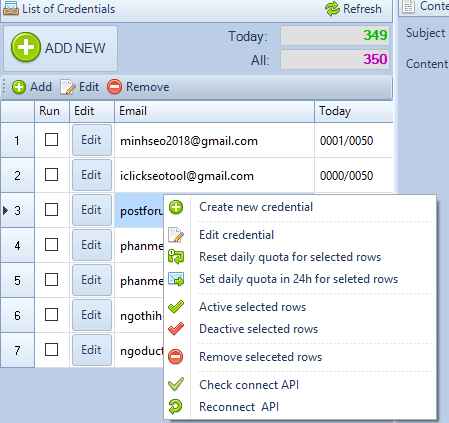Click the Set daily quota envelope icon
This screenshot has height=423, width=449.
(x=176, y=279)
